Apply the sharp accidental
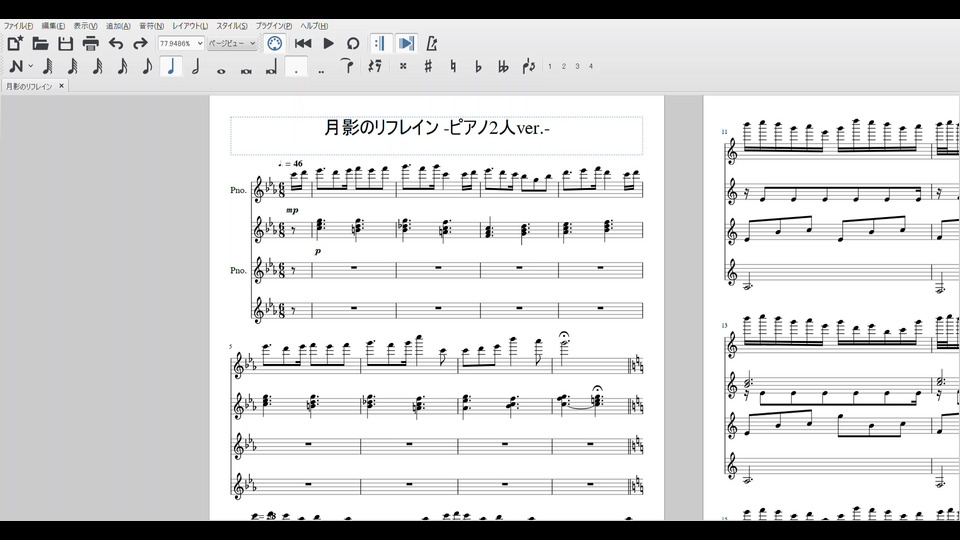This screenshot has width=960, height=540. pyautogui.click(x=428, y=66)
